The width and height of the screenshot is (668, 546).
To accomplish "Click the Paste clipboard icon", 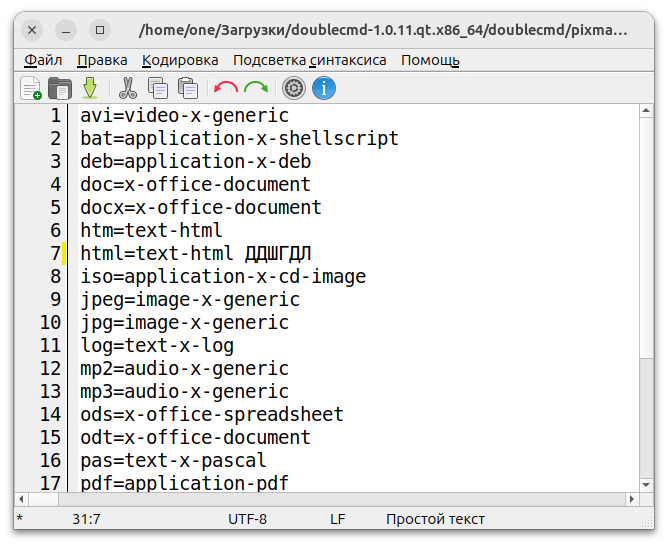I will pos(187,88).
